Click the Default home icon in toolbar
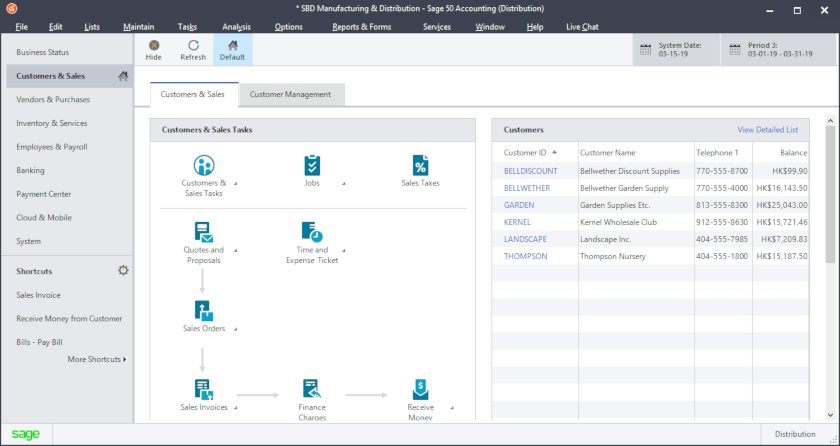840x446 pixels. [232, 46]
